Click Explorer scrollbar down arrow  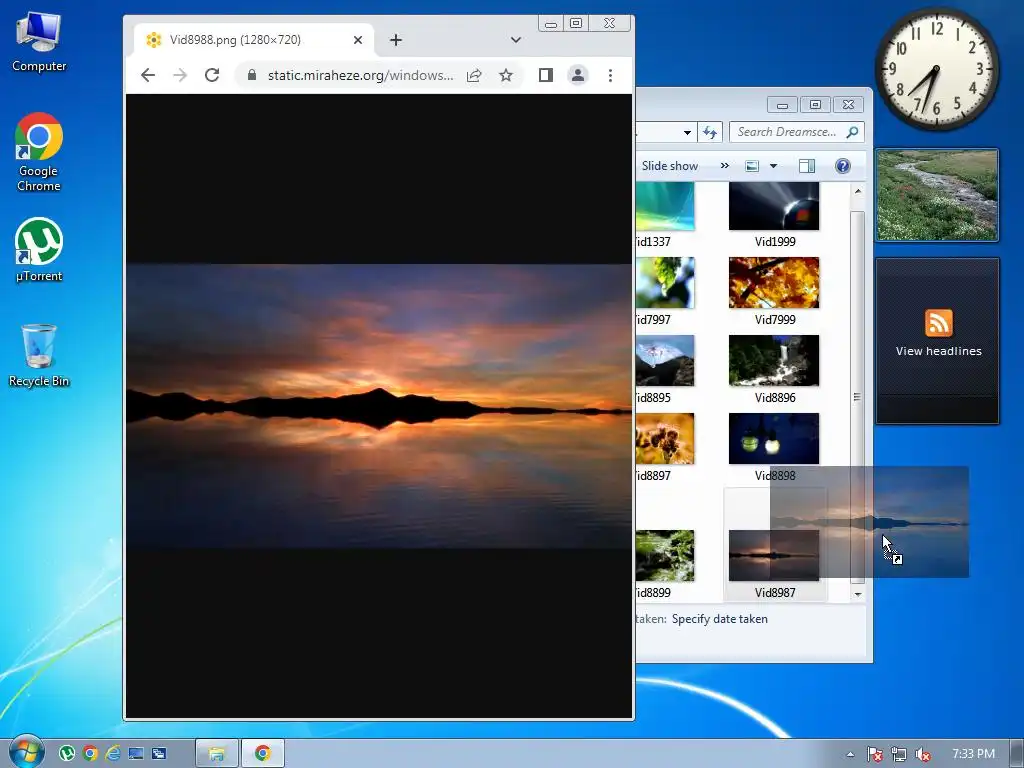pos(857,594)
